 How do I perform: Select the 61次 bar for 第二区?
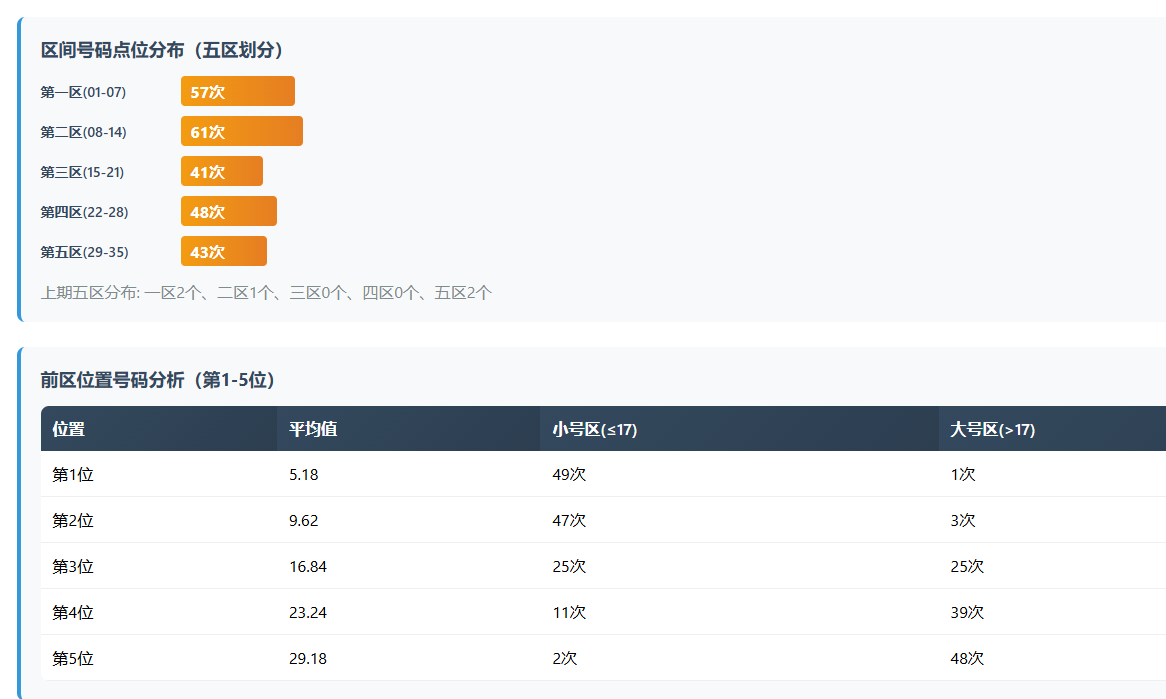pos(242,132)
